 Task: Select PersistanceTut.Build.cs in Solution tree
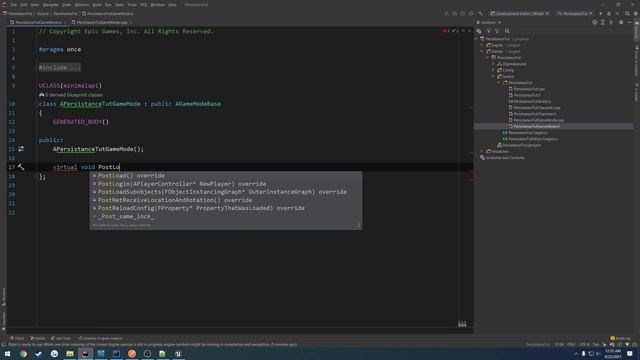click(x=529, y=101)
